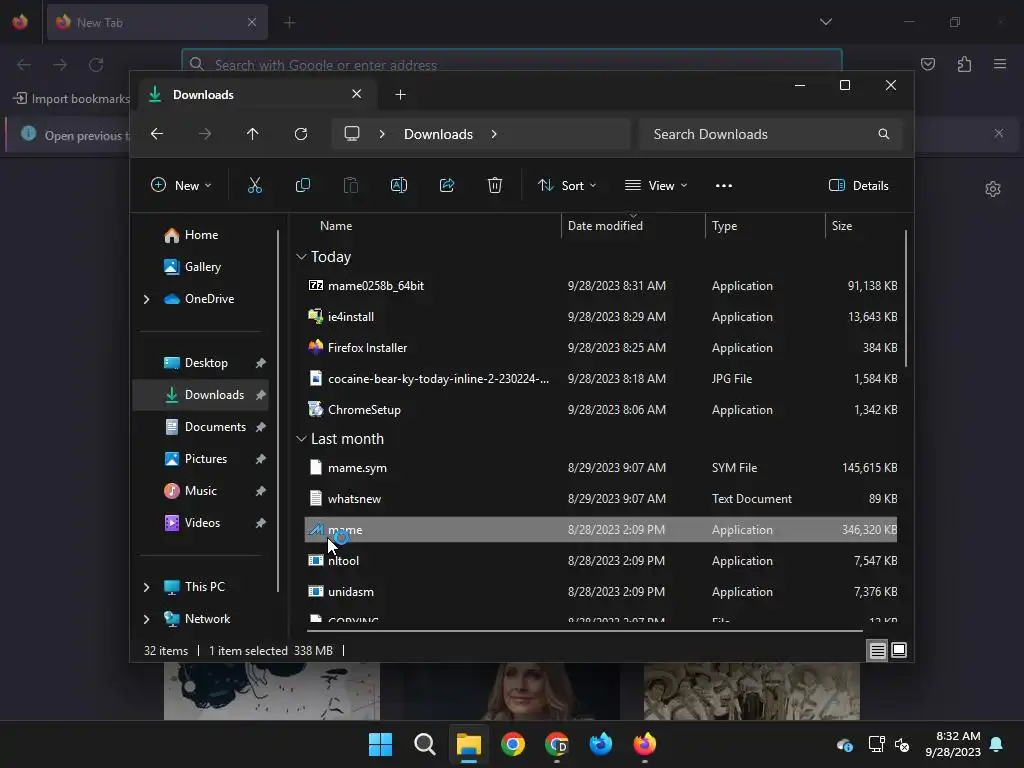
Task: Click vertical scrollbar of file list
Action: click(906, 298)
